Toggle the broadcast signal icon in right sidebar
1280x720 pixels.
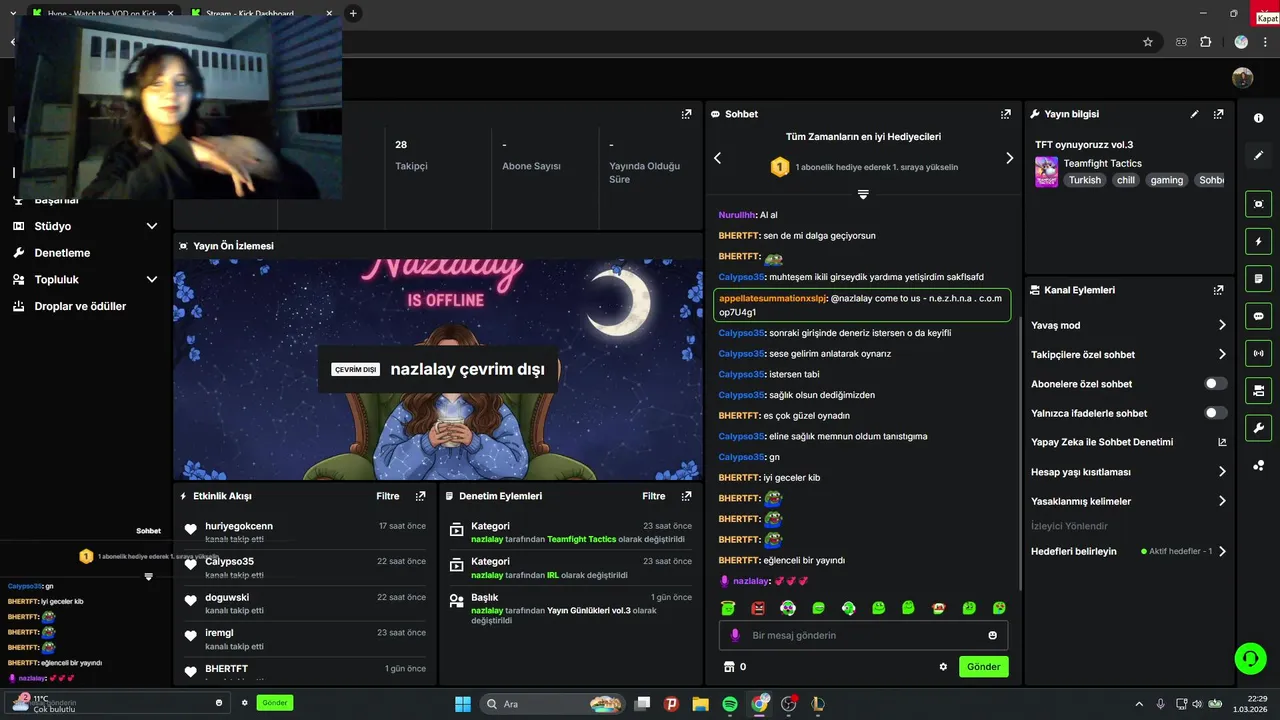pyautogui.click(x=1258, y=353)
